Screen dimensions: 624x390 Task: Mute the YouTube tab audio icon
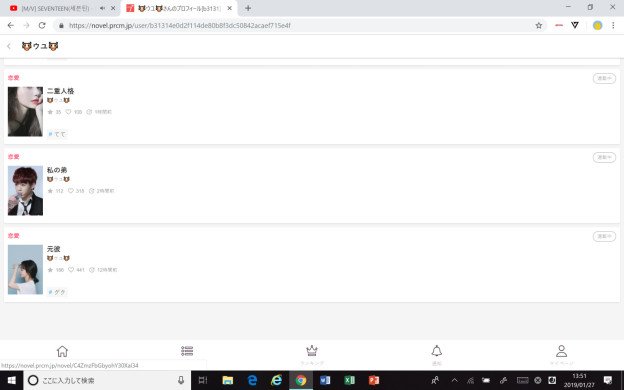(103, 8)
